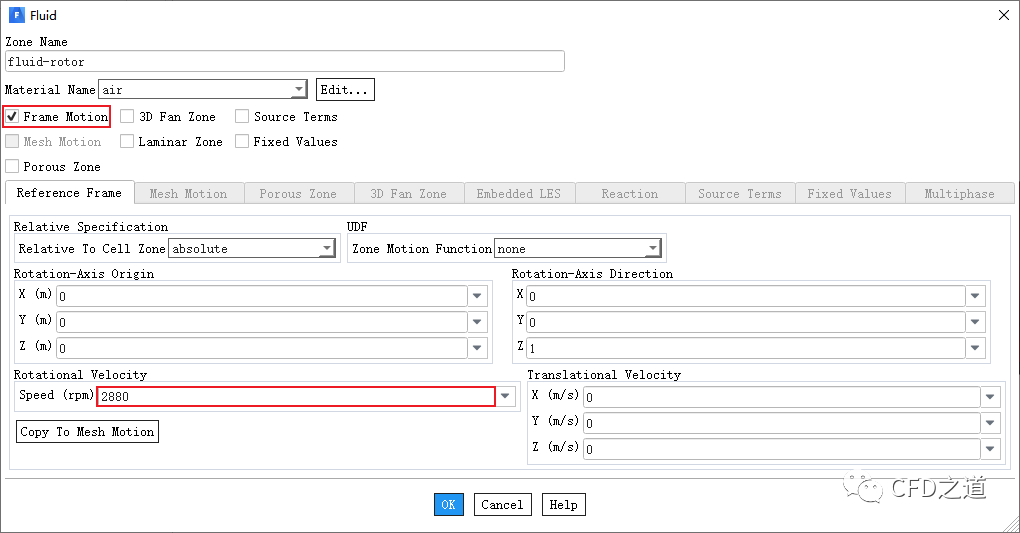The width and height of the screenshot is (1020, 533).
Task: Click the Edit... material button
Action: tap(345, 90)
